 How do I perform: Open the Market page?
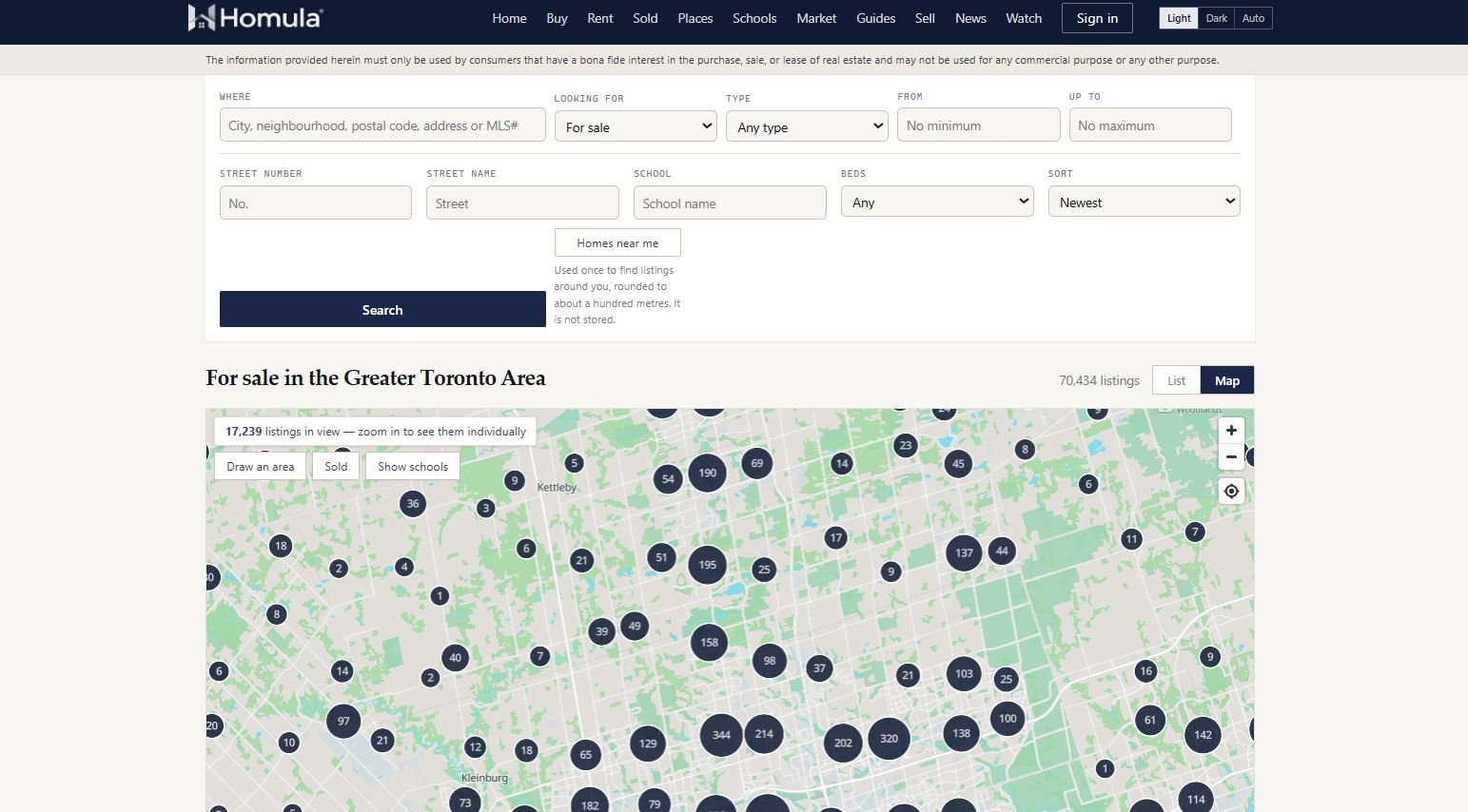click(x=816, y=18)
